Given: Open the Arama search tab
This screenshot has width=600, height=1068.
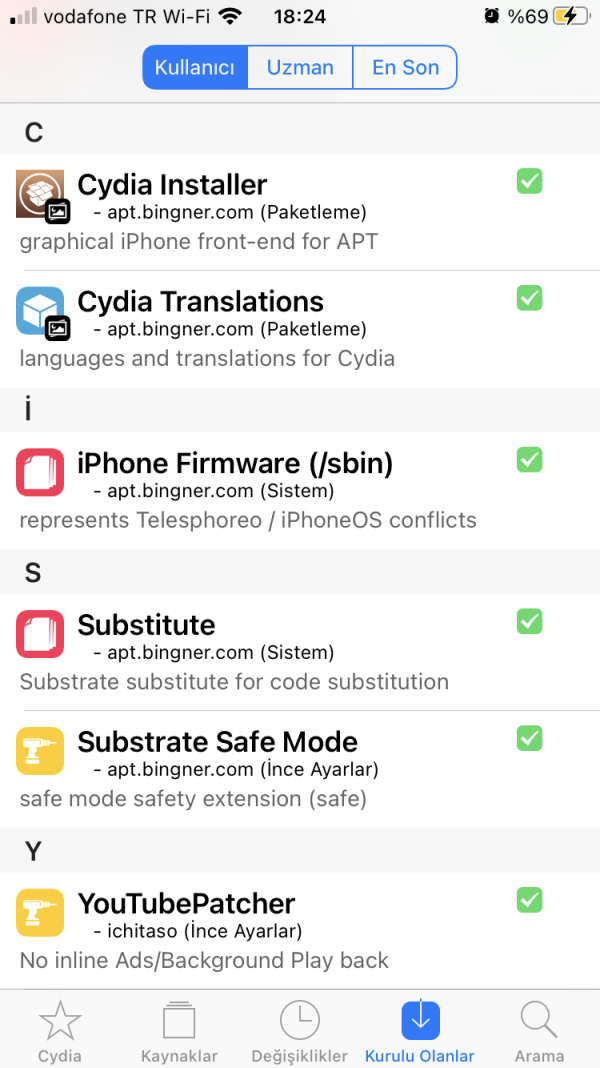Looking at the screenshot, I should pos(539,1031).
